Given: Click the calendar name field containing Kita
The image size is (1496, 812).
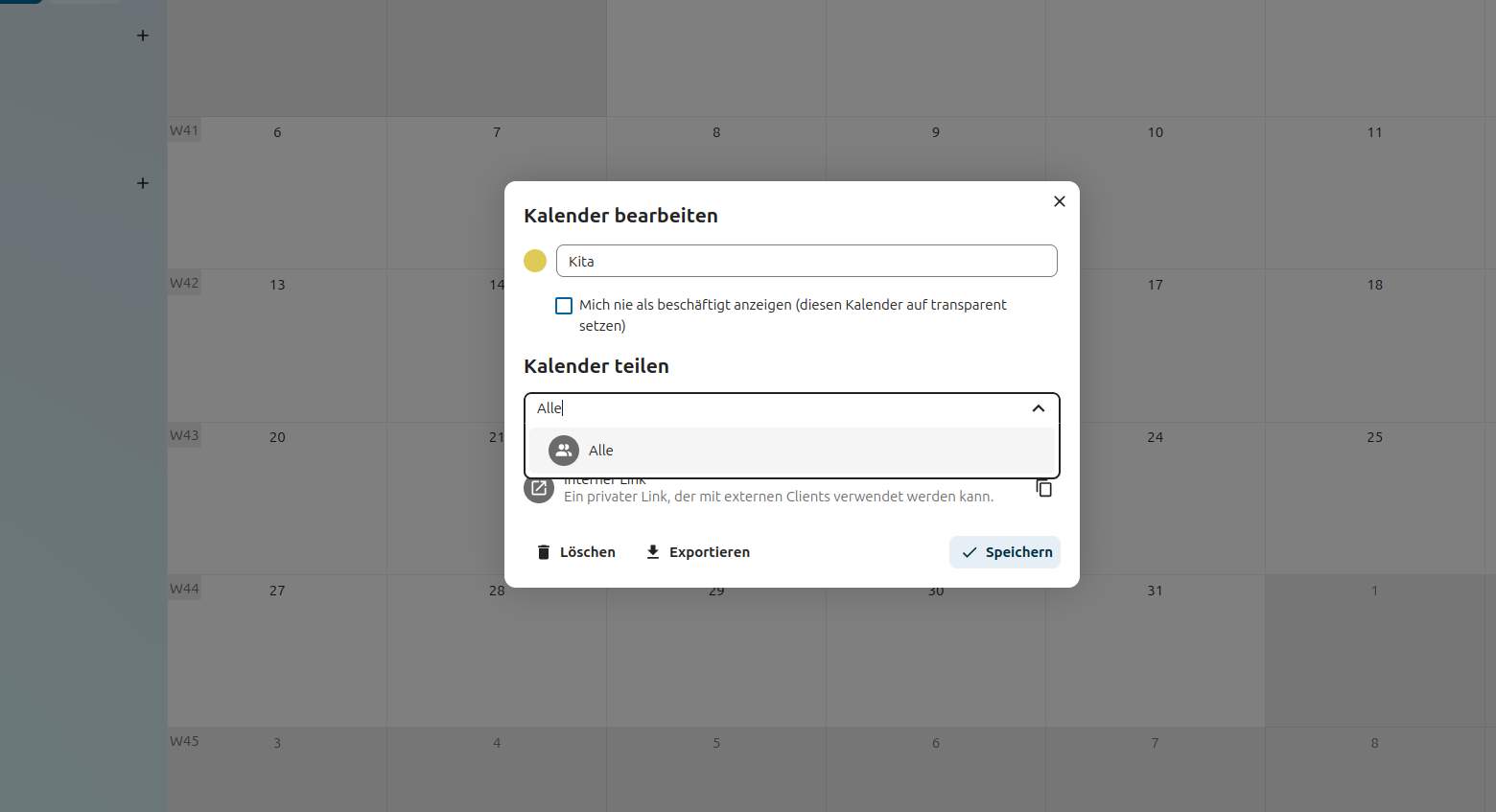Looking at the screenshot, I should pos(806,261).
